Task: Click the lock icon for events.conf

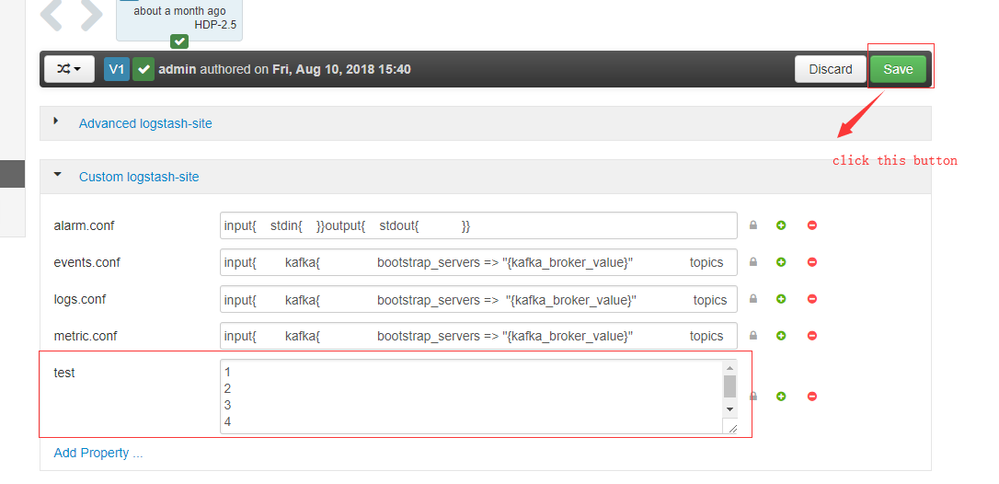Action: pyautogui.click(x=753, y=262)
